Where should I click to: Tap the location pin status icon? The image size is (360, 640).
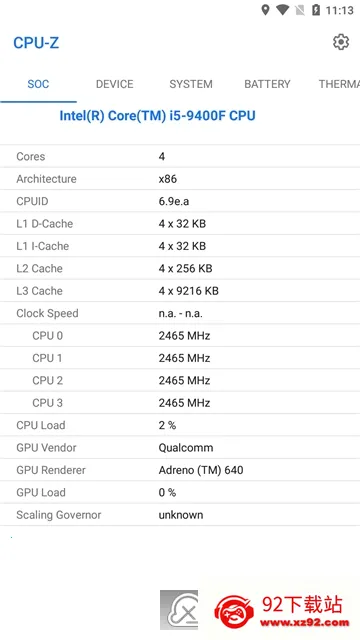[265, 10]
